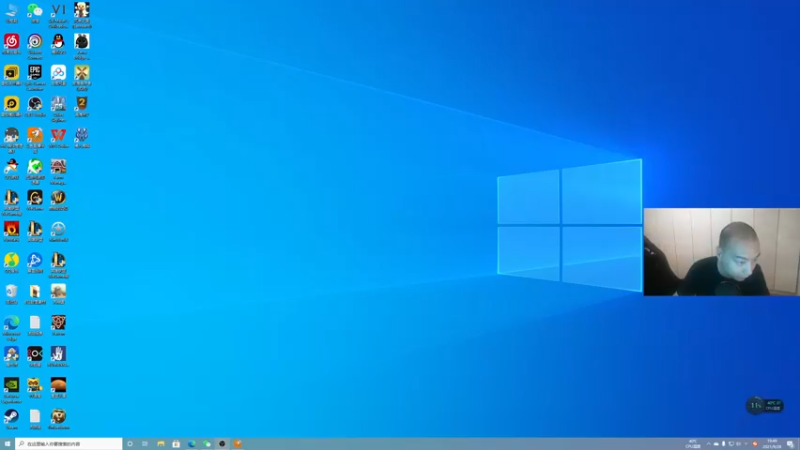Screen dimensions: 800x450
Task: Open the notification center icon
Action: pos(790,444)
